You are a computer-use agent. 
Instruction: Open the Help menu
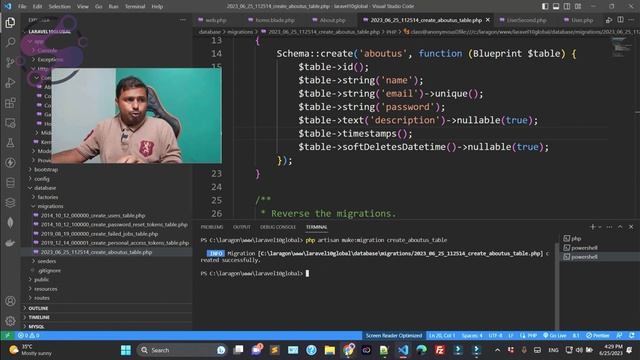pyautogui.click(x=157, y=7)
